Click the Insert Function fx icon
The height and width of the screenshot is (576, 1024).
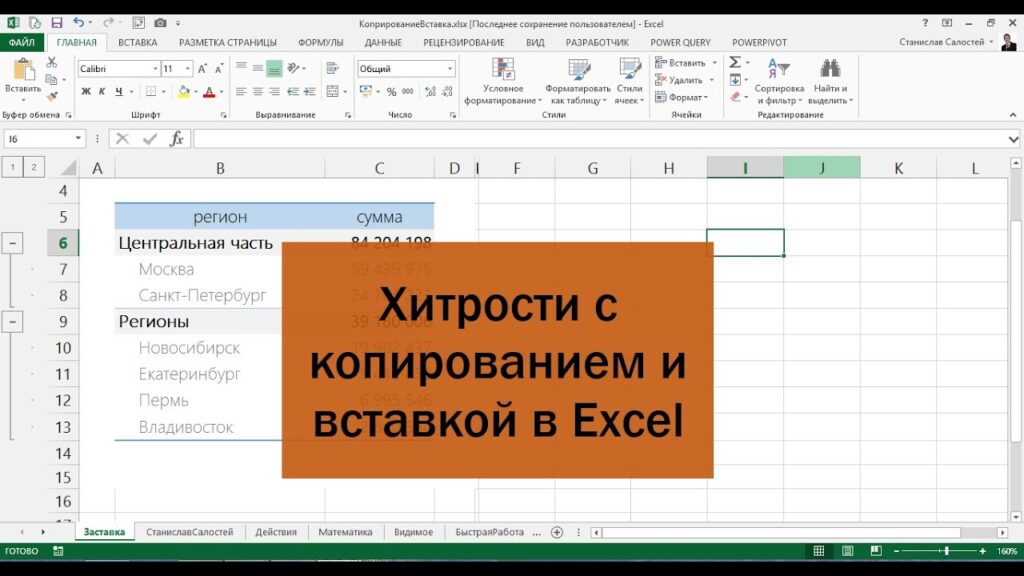177,139
